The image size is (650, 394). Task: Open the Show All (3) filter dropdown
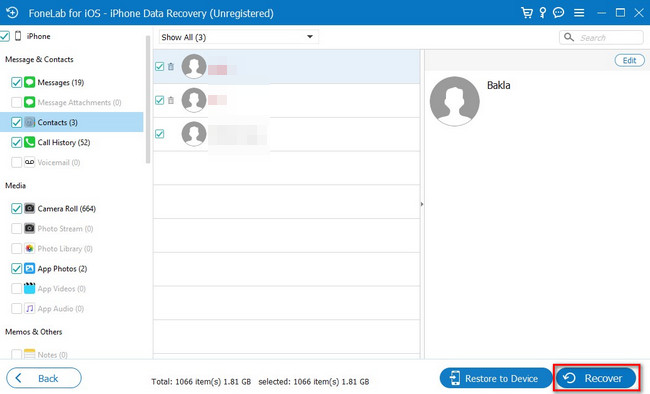(238, 37)
